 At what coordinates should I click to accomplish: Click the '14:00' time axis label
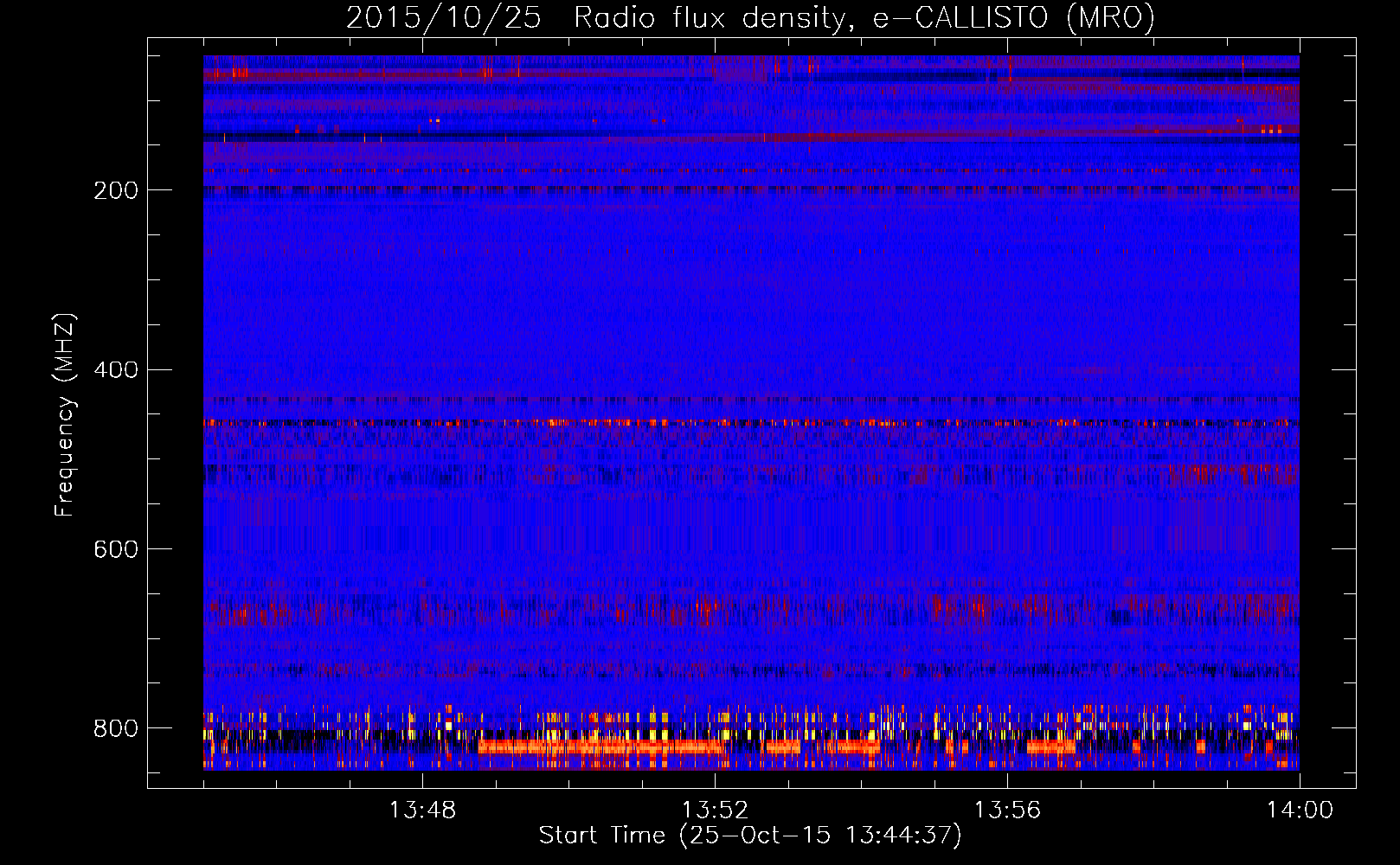[x=1300, y=811]
